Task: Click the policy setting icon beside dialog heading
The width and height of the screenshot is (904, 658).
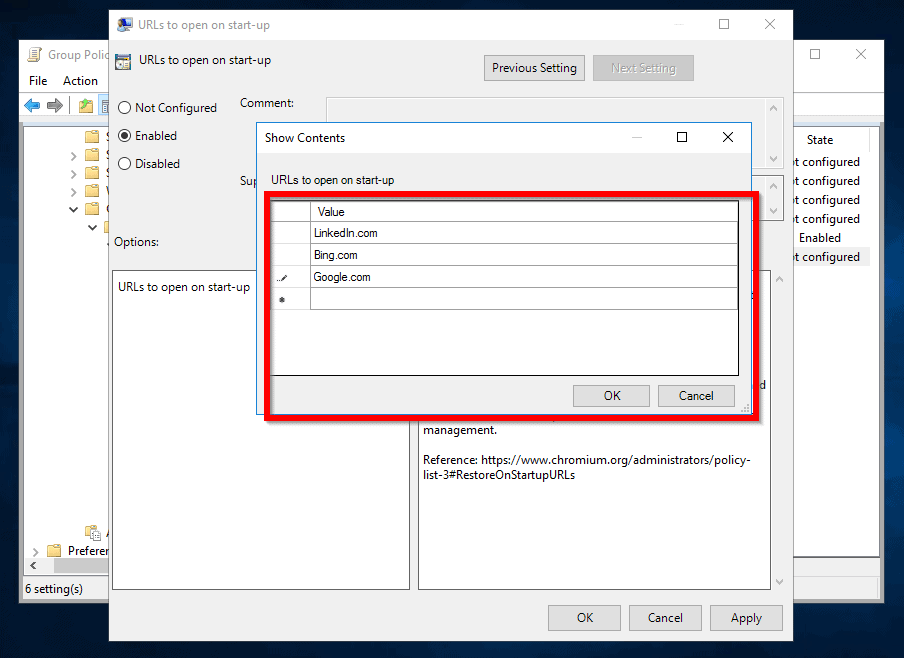Action: tap(124, 61)
